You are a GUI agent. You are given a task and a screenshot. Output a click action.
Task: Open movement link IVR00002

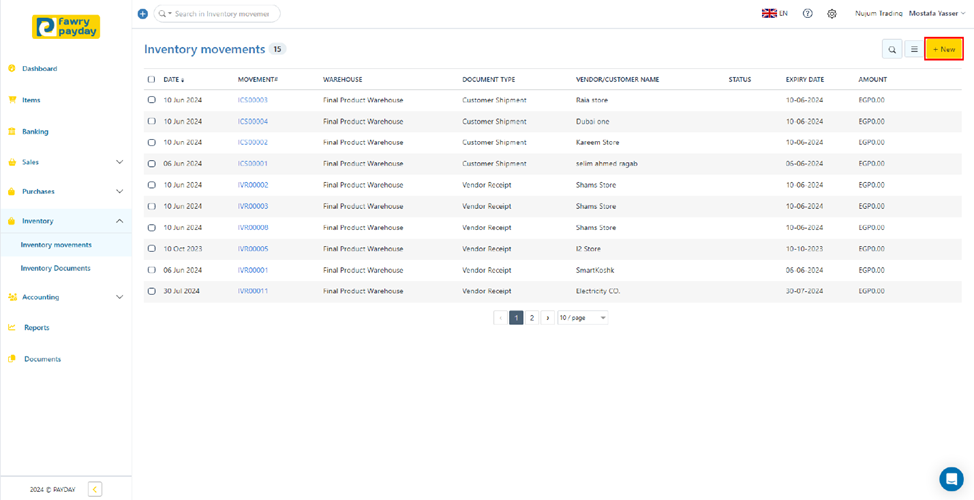coord(253,185)
